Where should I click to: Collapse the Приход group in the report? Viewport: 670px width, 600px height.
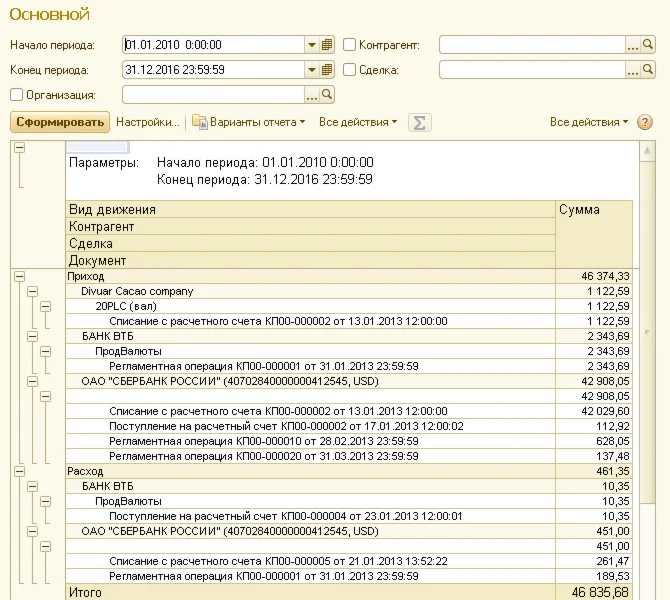[x=19, y=276]
